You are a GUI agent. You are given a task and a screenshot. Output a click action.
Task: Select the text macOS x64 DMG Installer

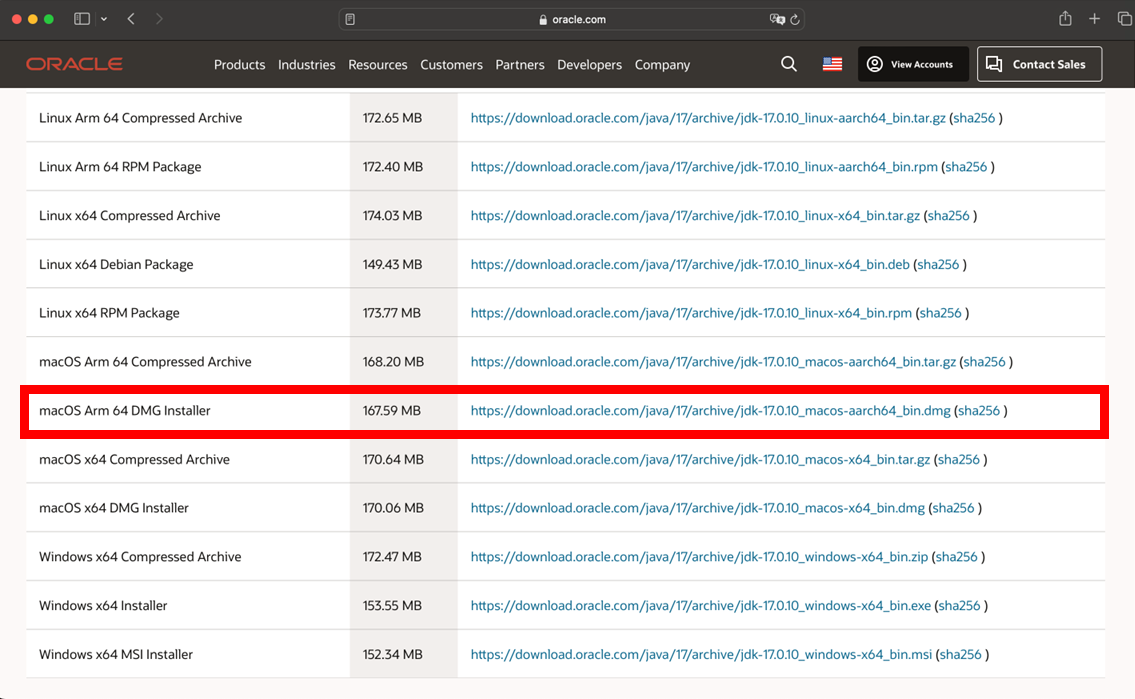coord(114,508)
